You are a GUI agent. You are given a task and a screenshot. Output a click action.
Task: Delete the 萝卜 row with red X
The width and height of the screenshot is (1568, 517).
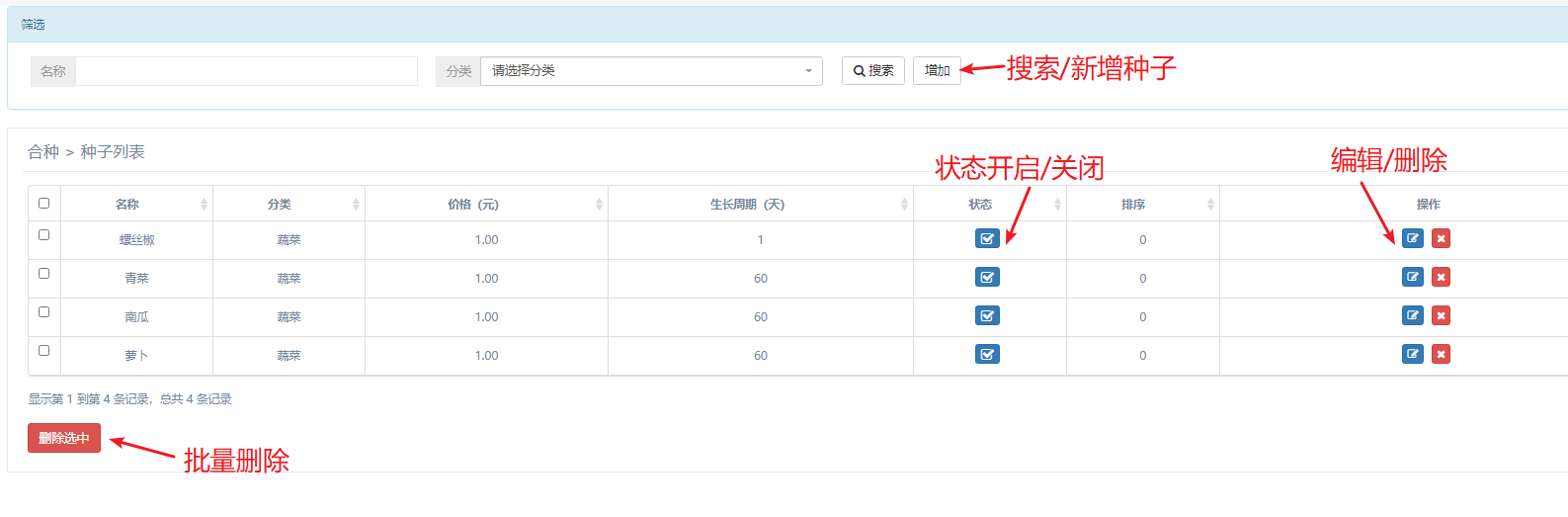(1441, 354)
